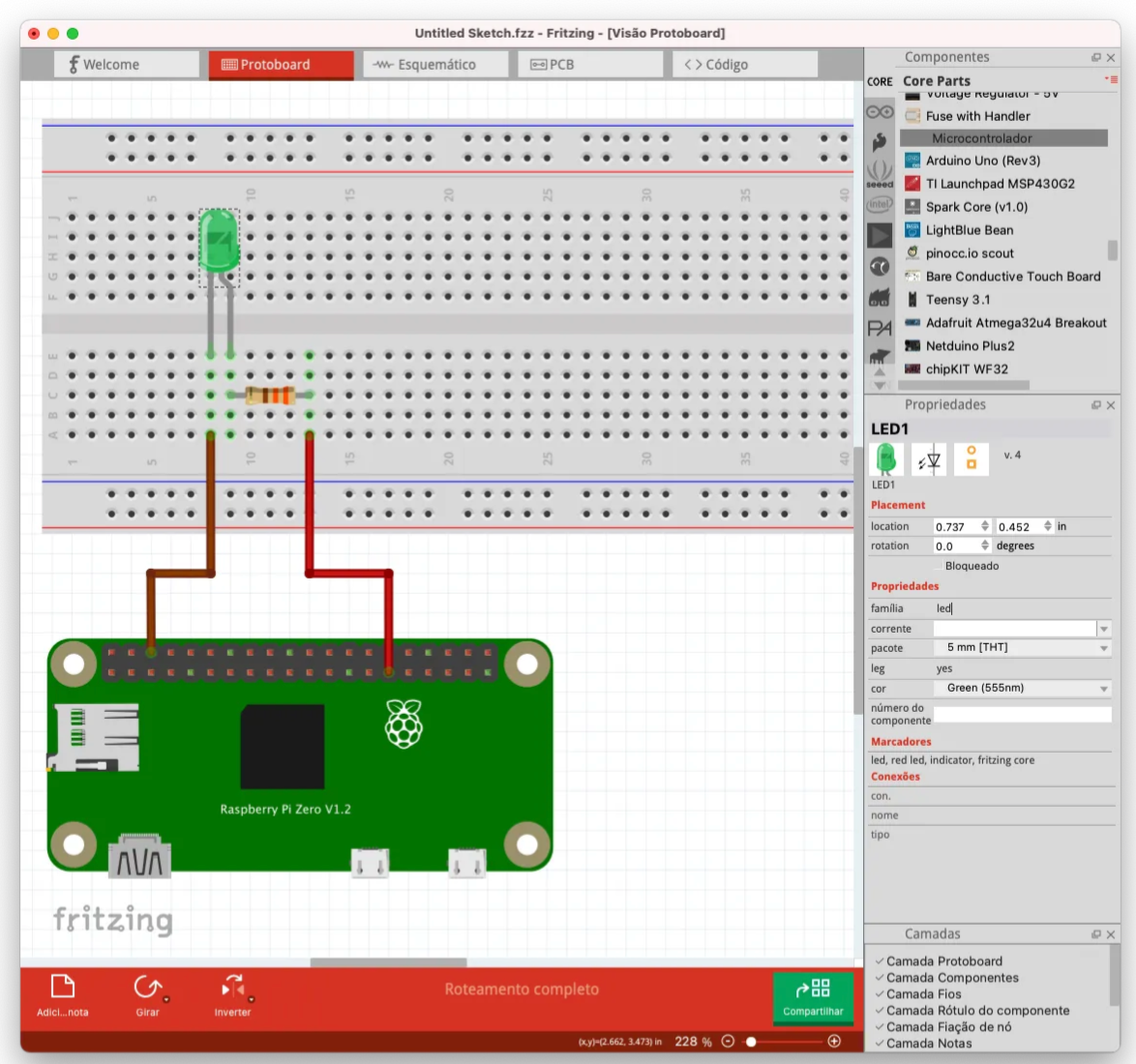This screenshot has height=1064, width=1136.
Task: Toggle Camada Fios visibility
Action: tap(879, 994)
